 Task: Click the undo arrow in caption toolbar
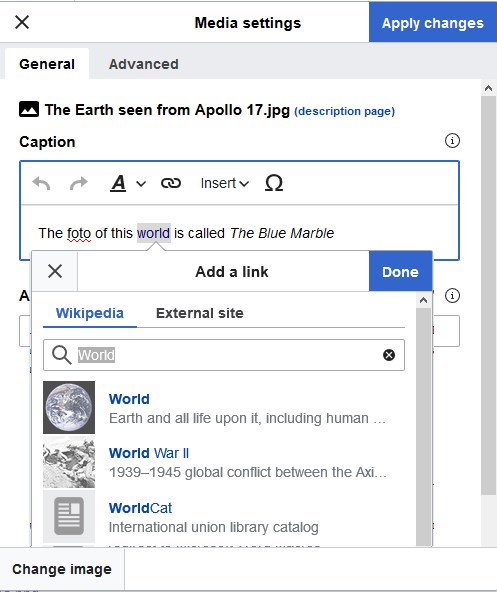pos(42,183)
